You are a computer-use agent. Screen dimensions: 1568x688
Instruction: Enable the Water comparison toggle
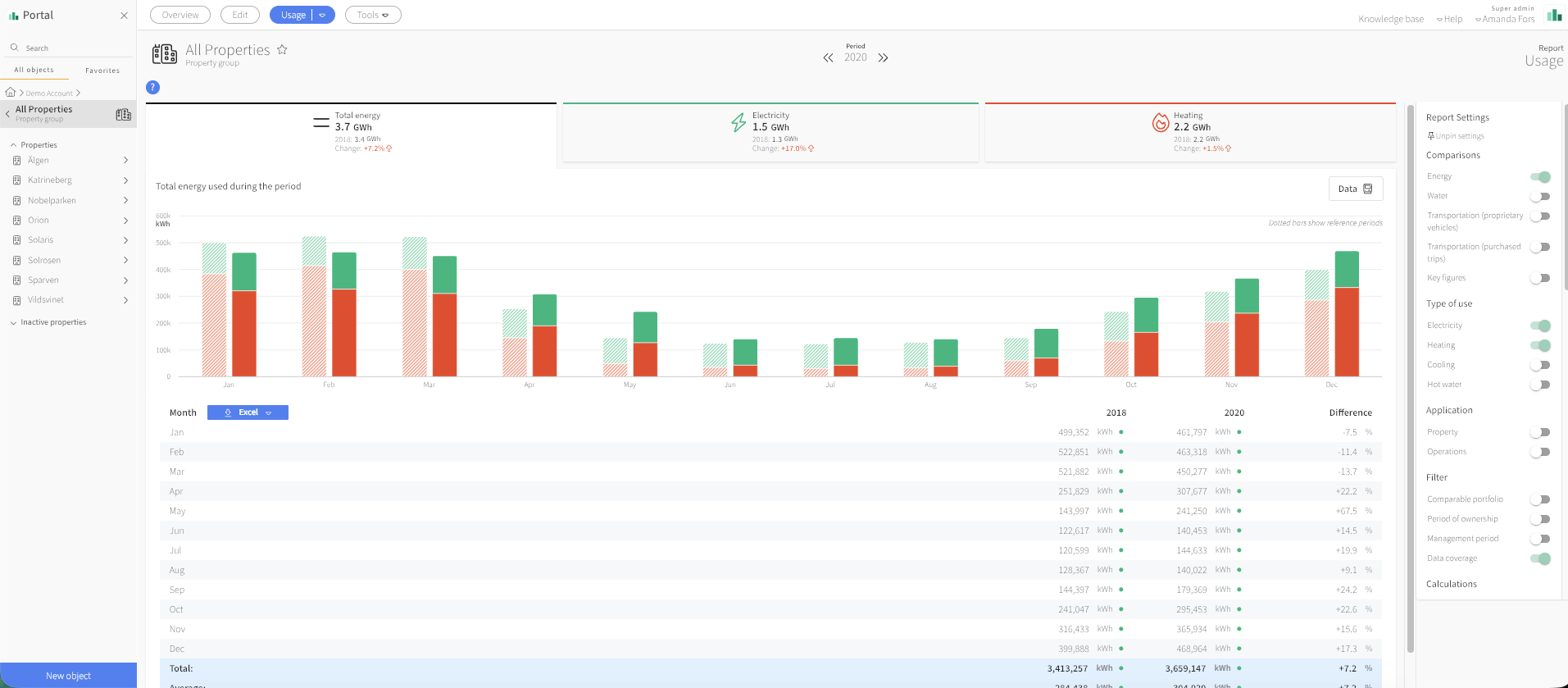click(x=1540, y=197)
